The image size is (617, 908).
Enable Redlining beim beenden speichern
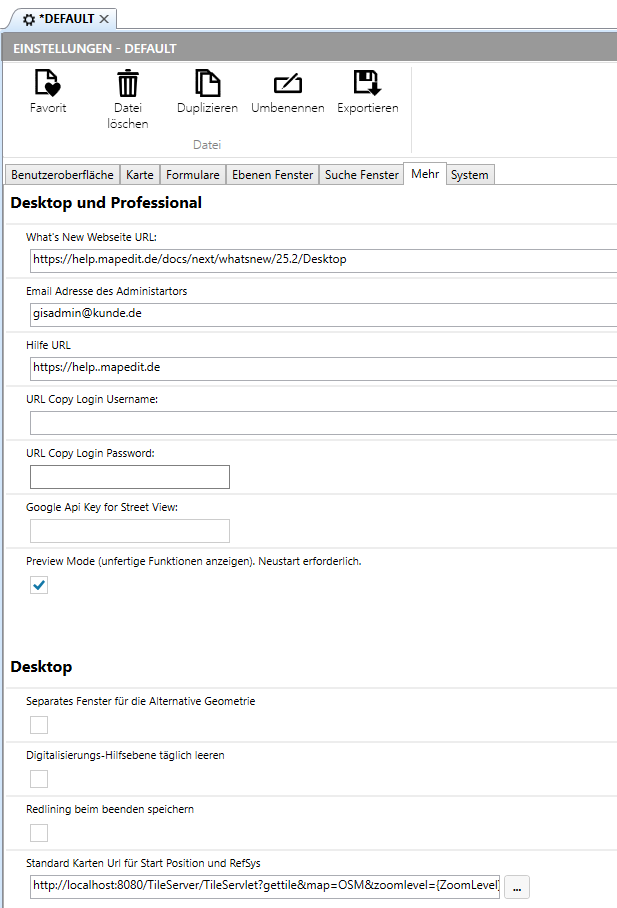click(x=39, y=833)
